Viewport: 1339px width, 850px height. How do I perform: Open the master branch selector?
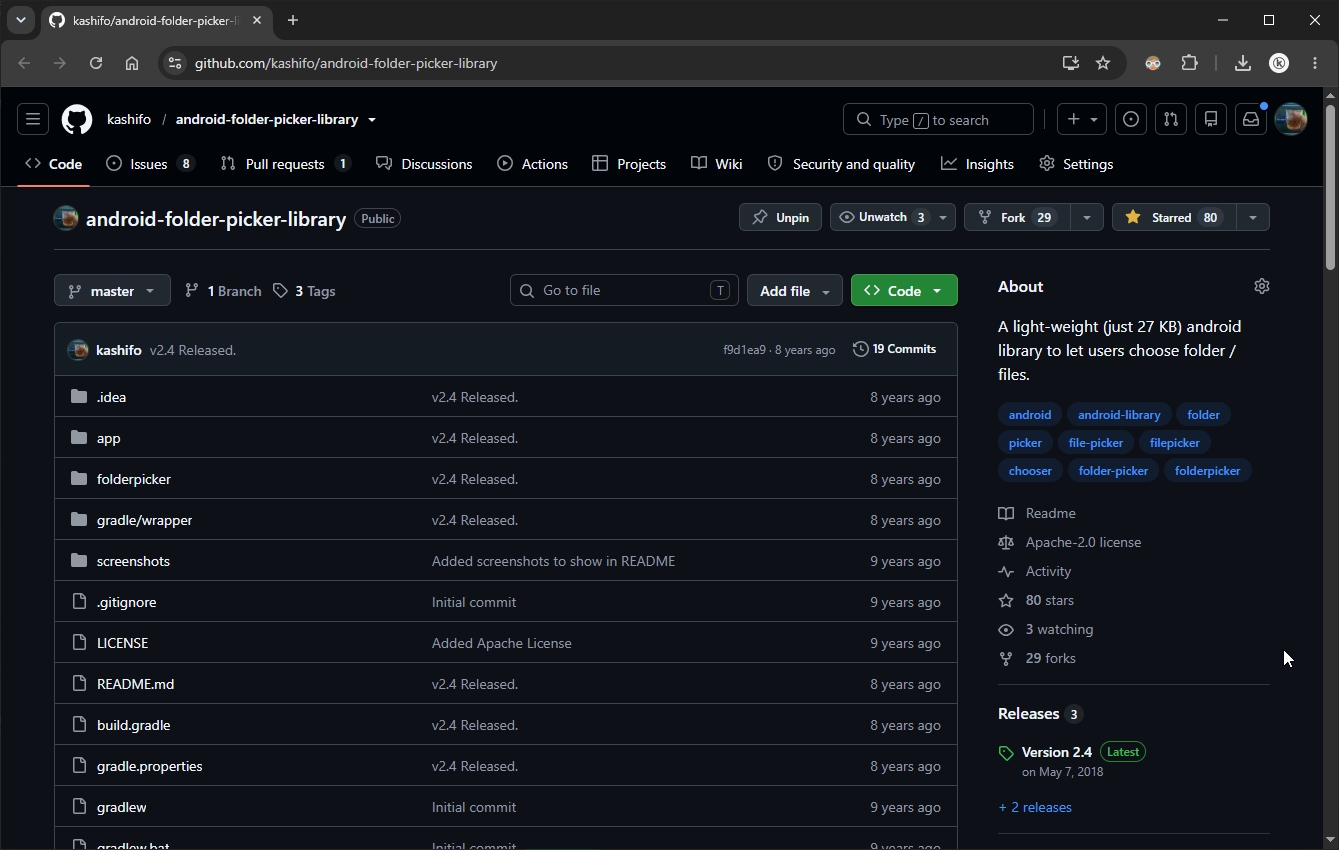click(112, 291)
